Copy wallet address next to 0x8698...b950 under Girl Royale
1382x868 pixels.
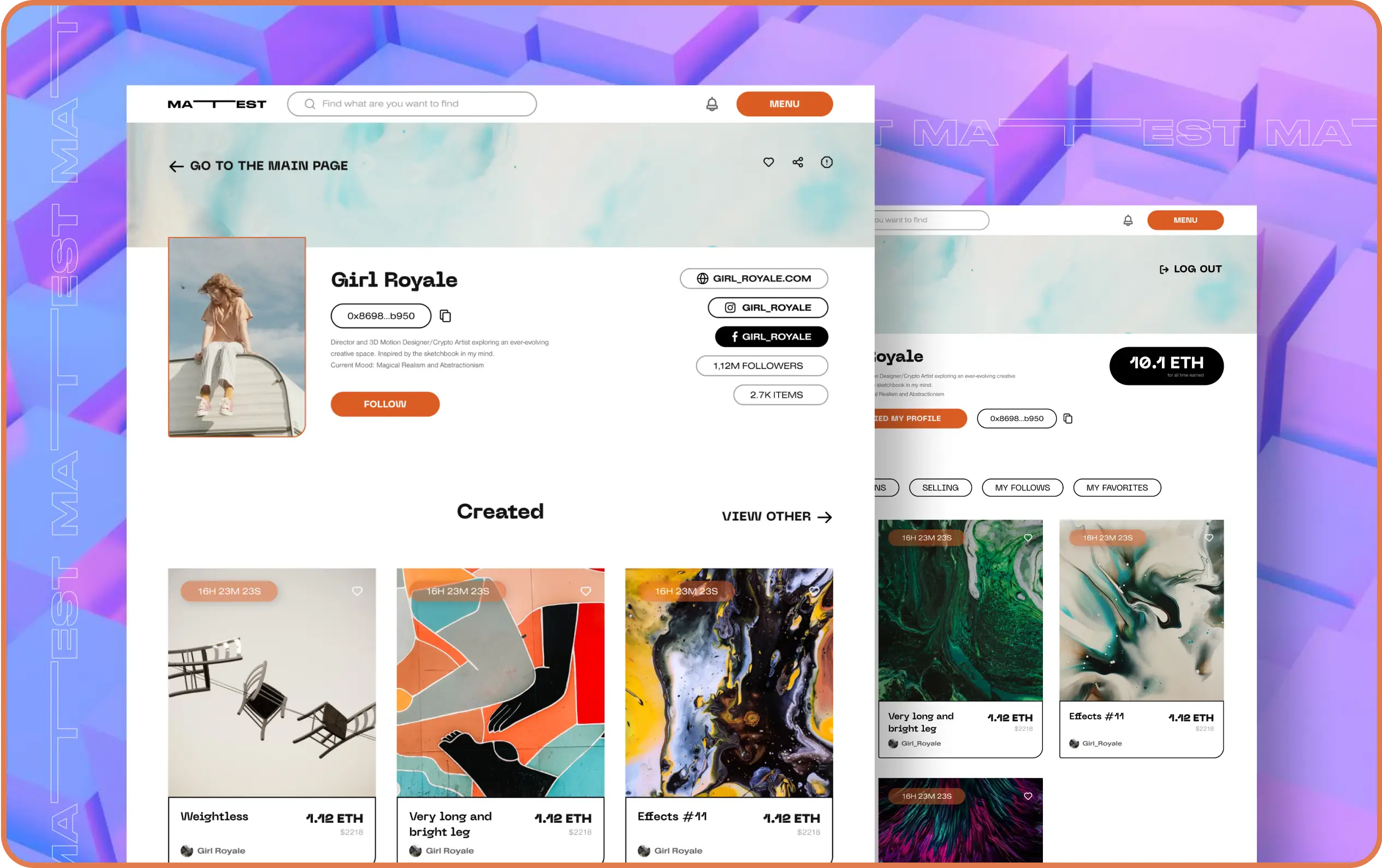tap(446, 316)
